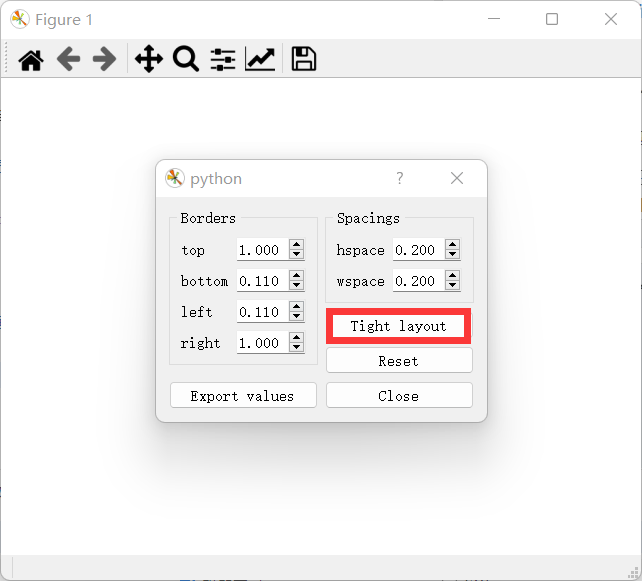Increase the top border value
The height and width of the screenshot is (581, 642).
tap(296, 244)
